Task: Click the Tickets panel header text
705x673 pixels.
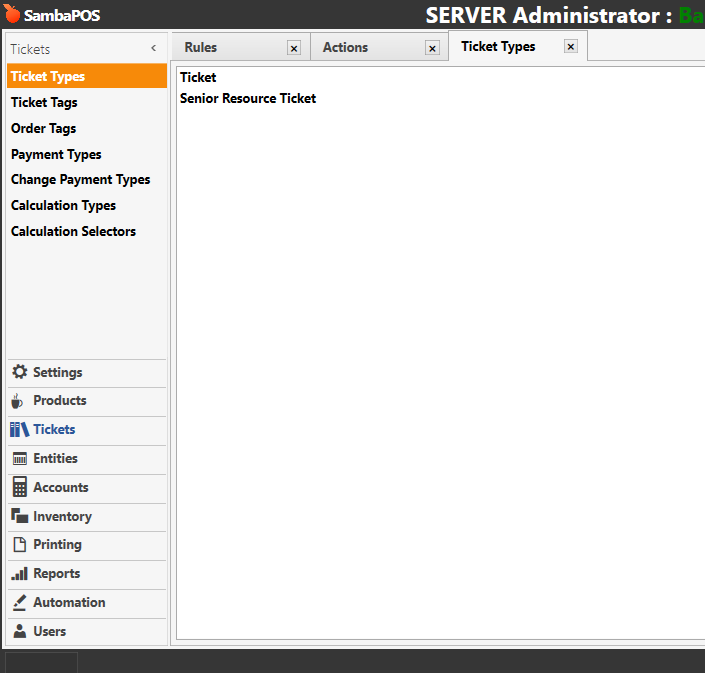Action: (x=30, y=49)
